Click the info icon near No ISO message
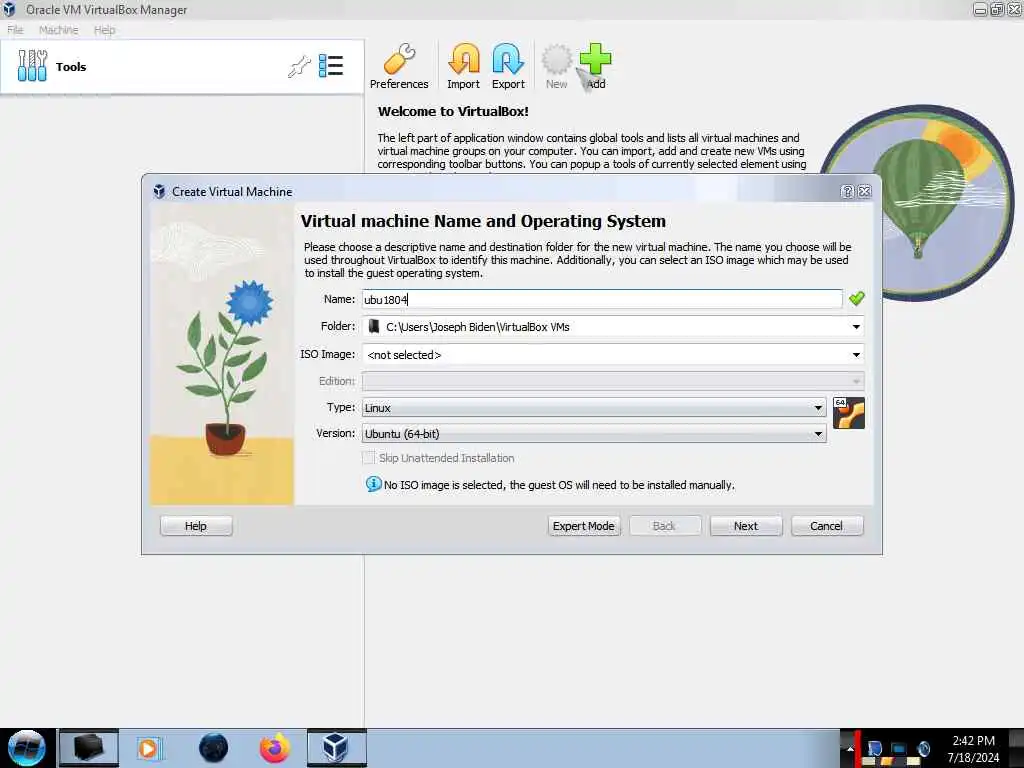 point(373,484)
